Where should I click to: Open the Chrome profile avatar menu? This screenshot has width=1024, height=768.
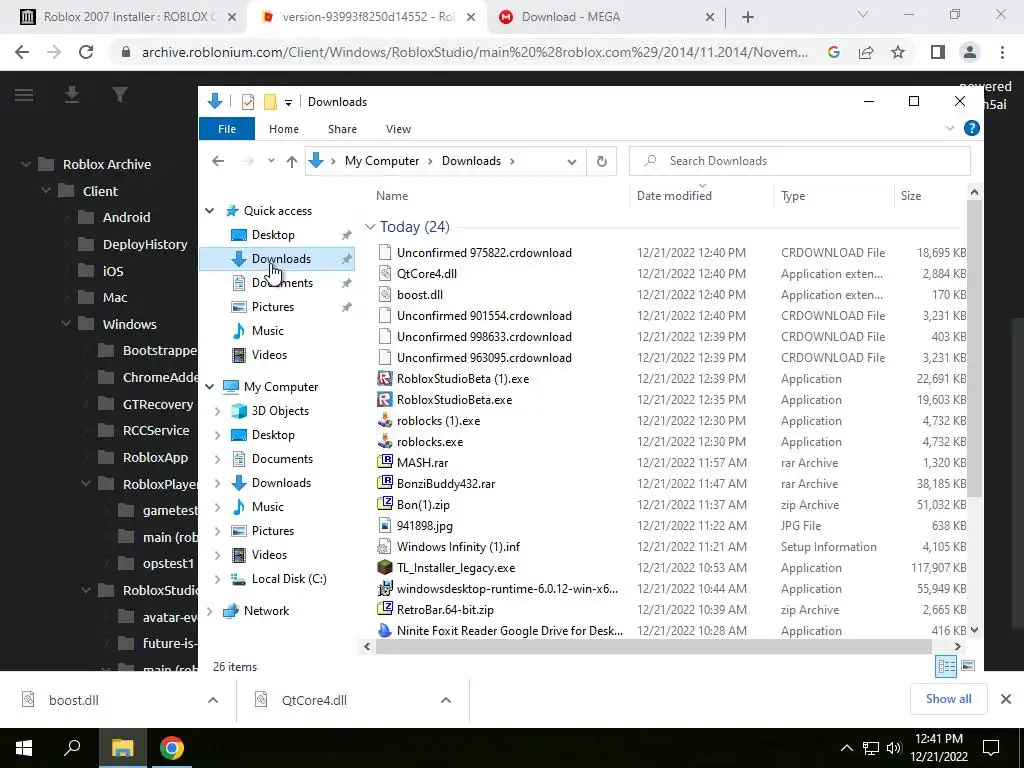[x=970, y=52]
